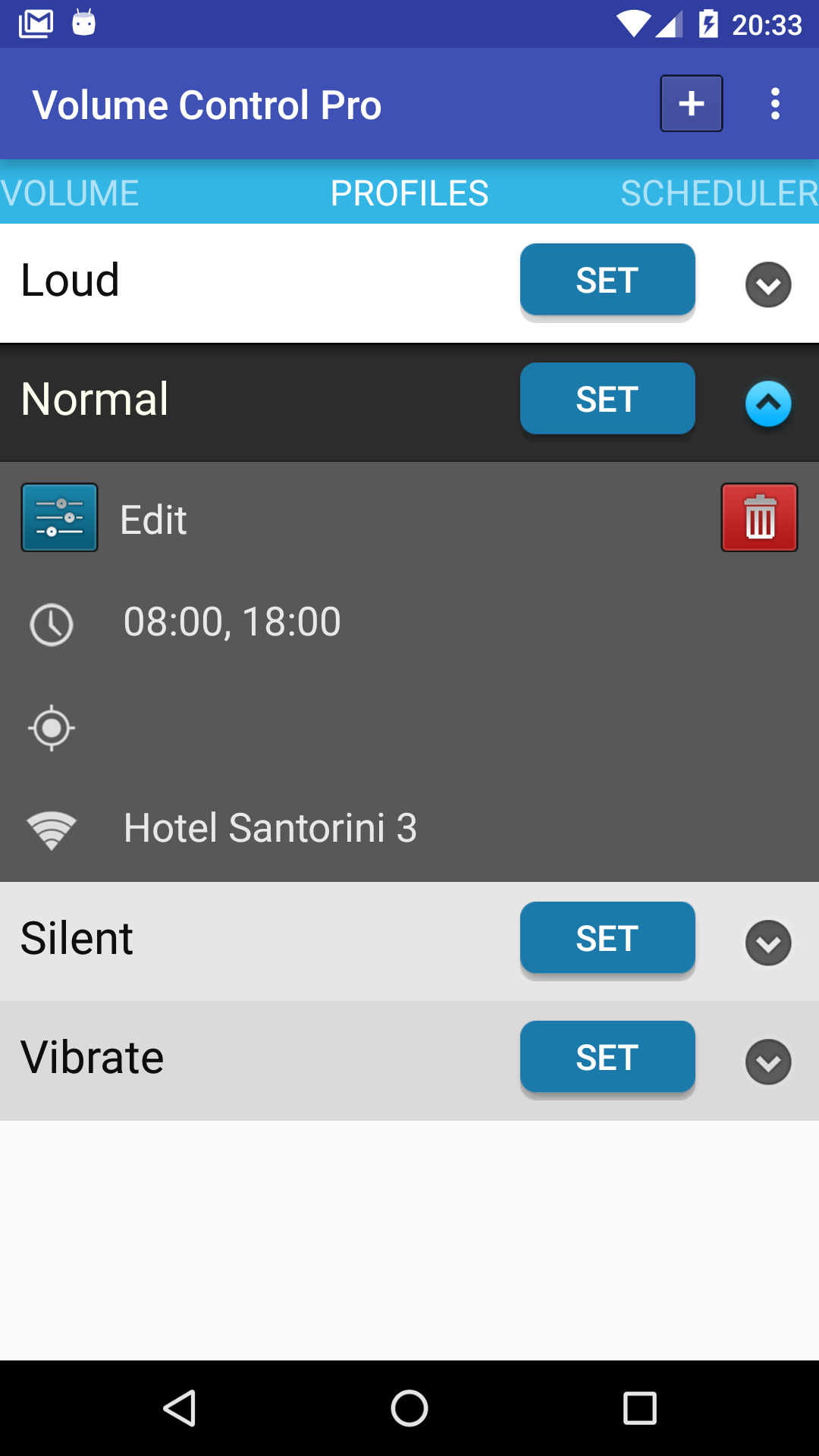The width and height of the screenshot is (819, 1456).
Task: Select the PROFILES tab
Action: (409, 193)
